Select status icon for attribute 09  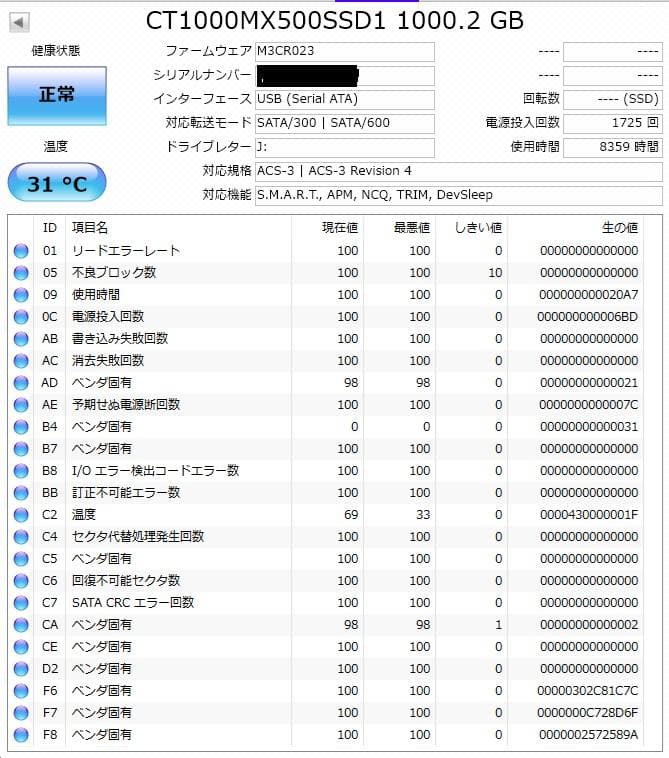click(x=21, y=295)
